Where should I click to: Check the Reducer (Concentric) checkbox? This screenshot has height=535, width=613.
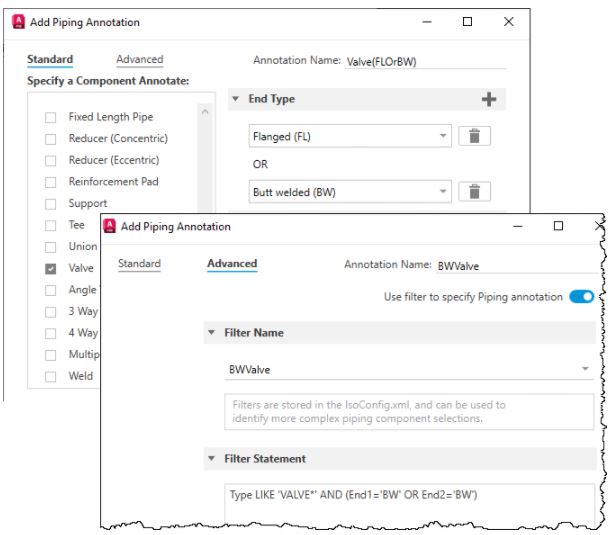[50, 139]
